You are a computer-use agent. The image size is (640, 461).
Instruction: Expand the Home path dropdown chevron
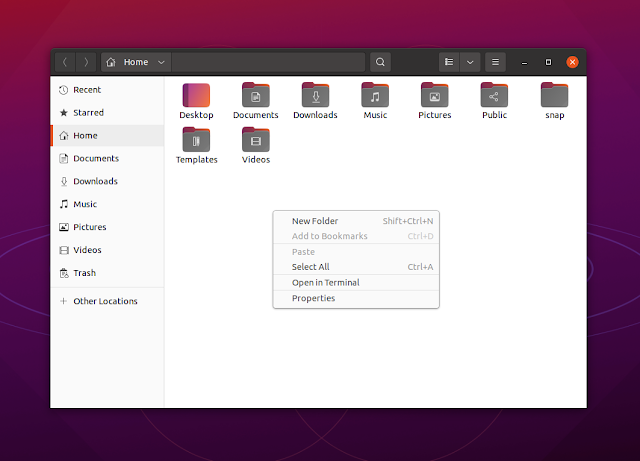click(161, 62)
